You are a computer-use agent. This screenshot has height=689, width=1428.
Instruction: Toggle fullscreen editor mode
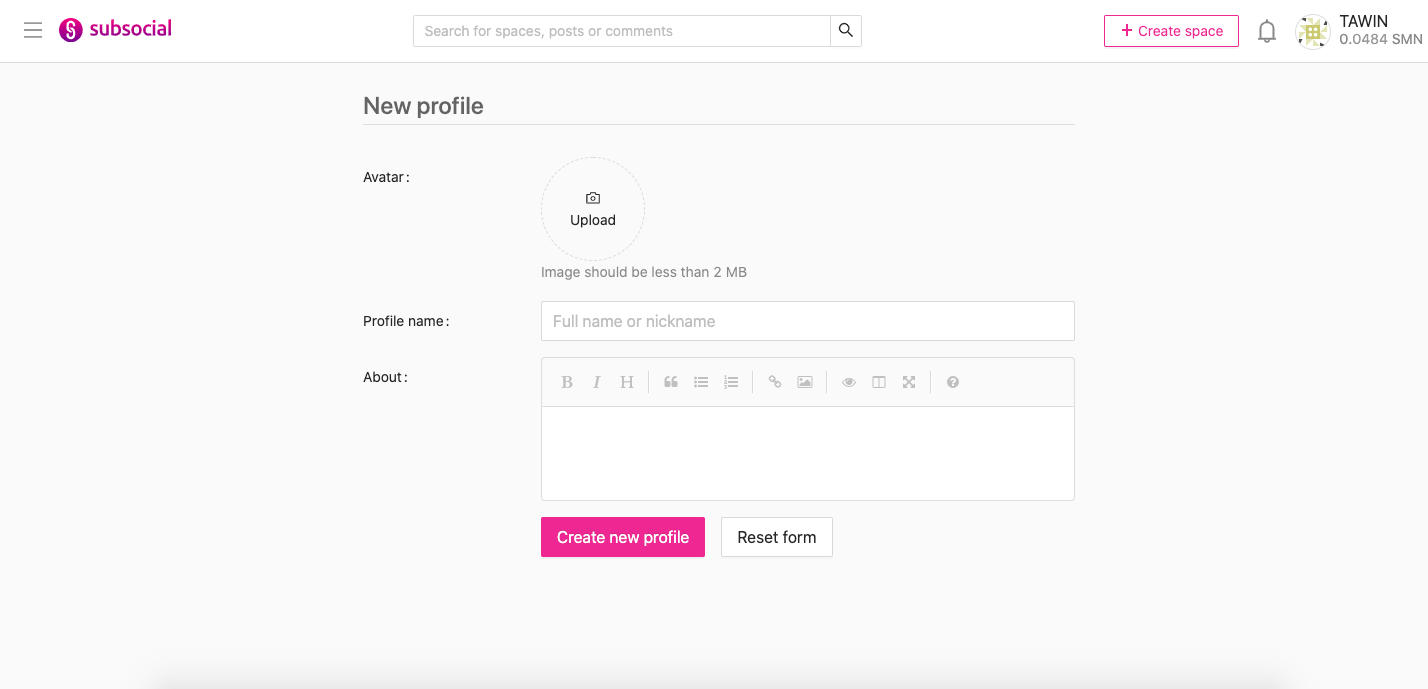pos(909,382)
